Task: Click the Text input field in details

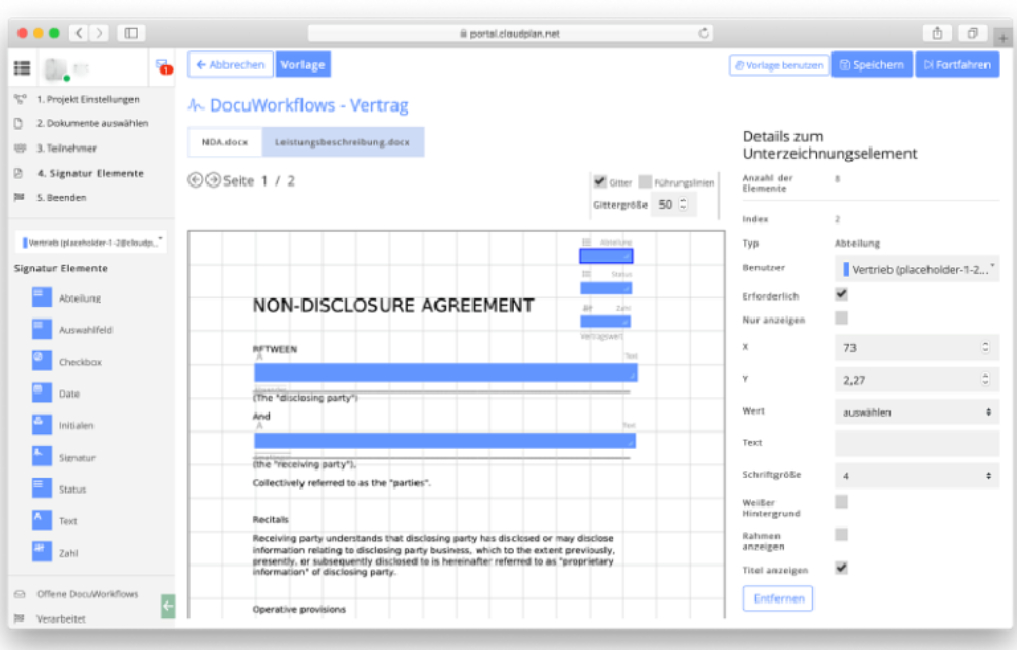Action: (916, 444)
